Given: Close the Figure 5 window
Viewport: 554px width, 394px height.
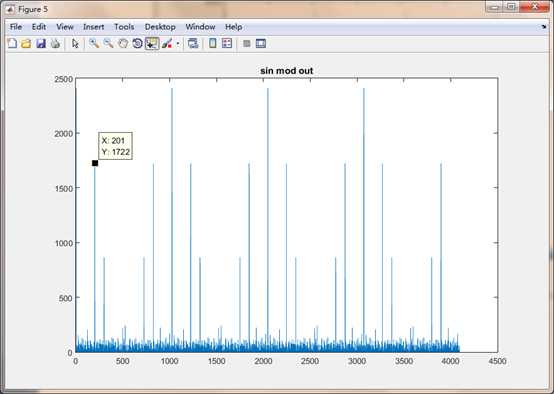Looking at the screenshot, I should click(535, 7).
